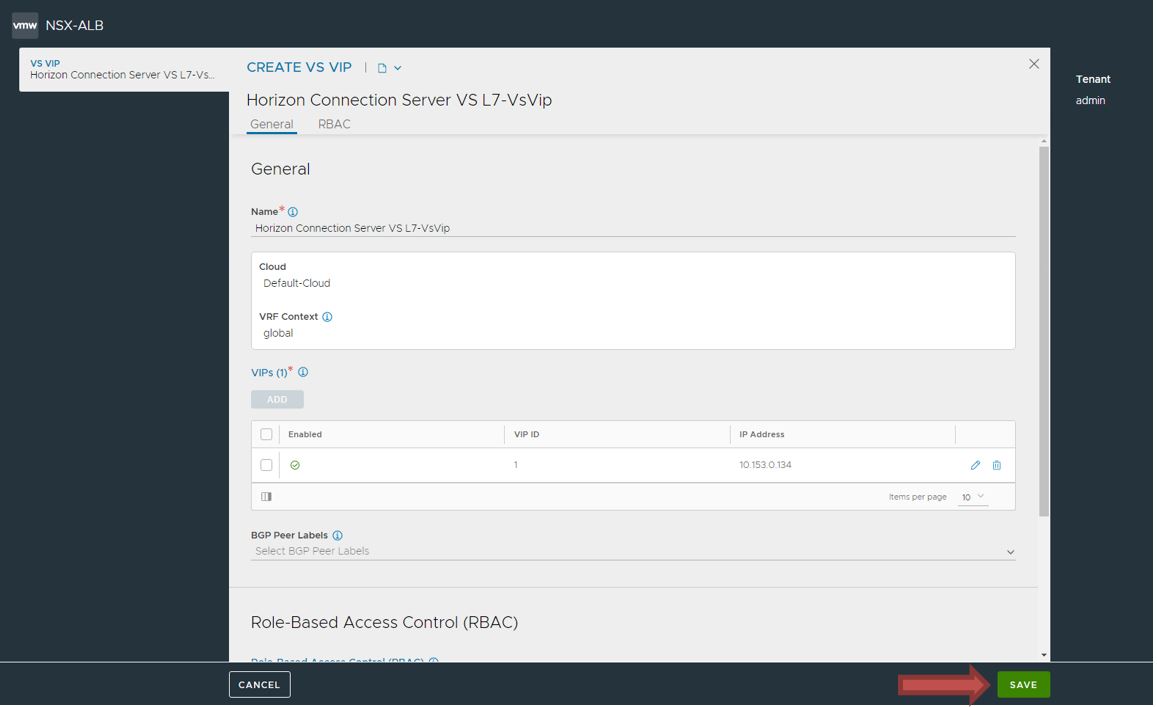Viewport: 1157px width, 707px height.
Task: Click the scroll down arrow at scrollbar bottom
Action: tap(1043, 655)
